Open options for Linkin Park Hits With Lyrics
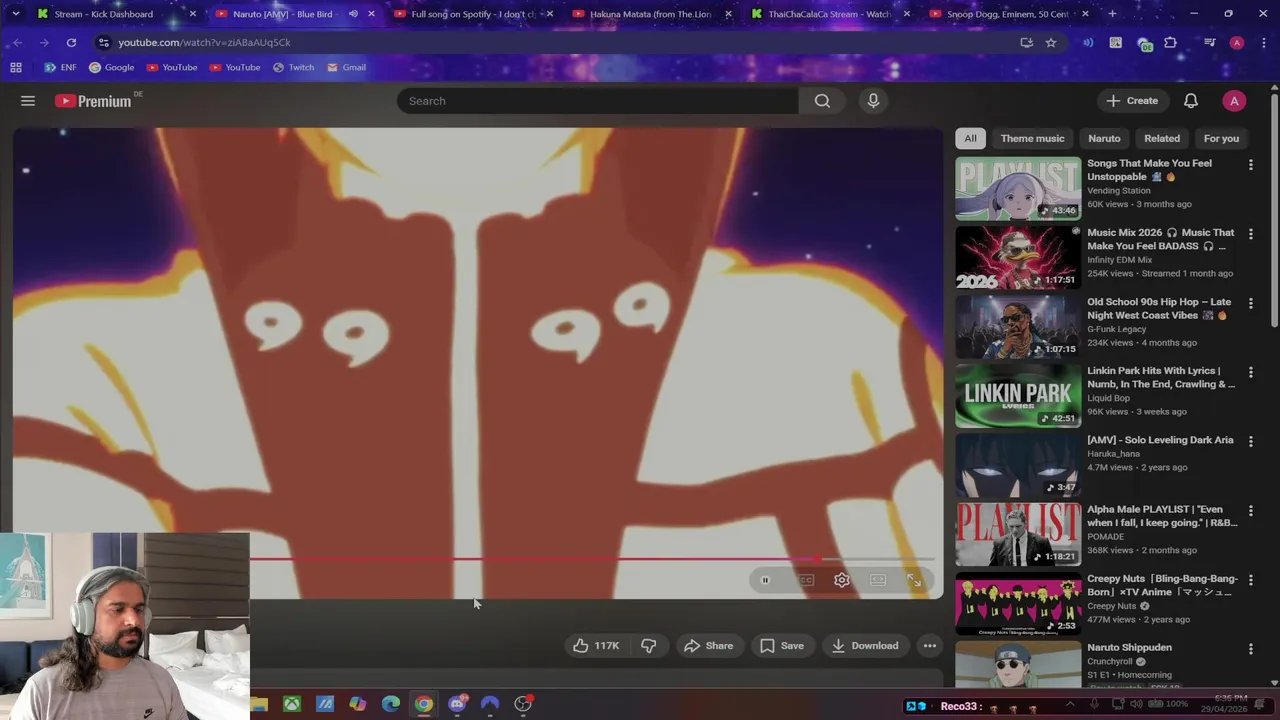The image size is (1280, 720). pos(1250,371)
